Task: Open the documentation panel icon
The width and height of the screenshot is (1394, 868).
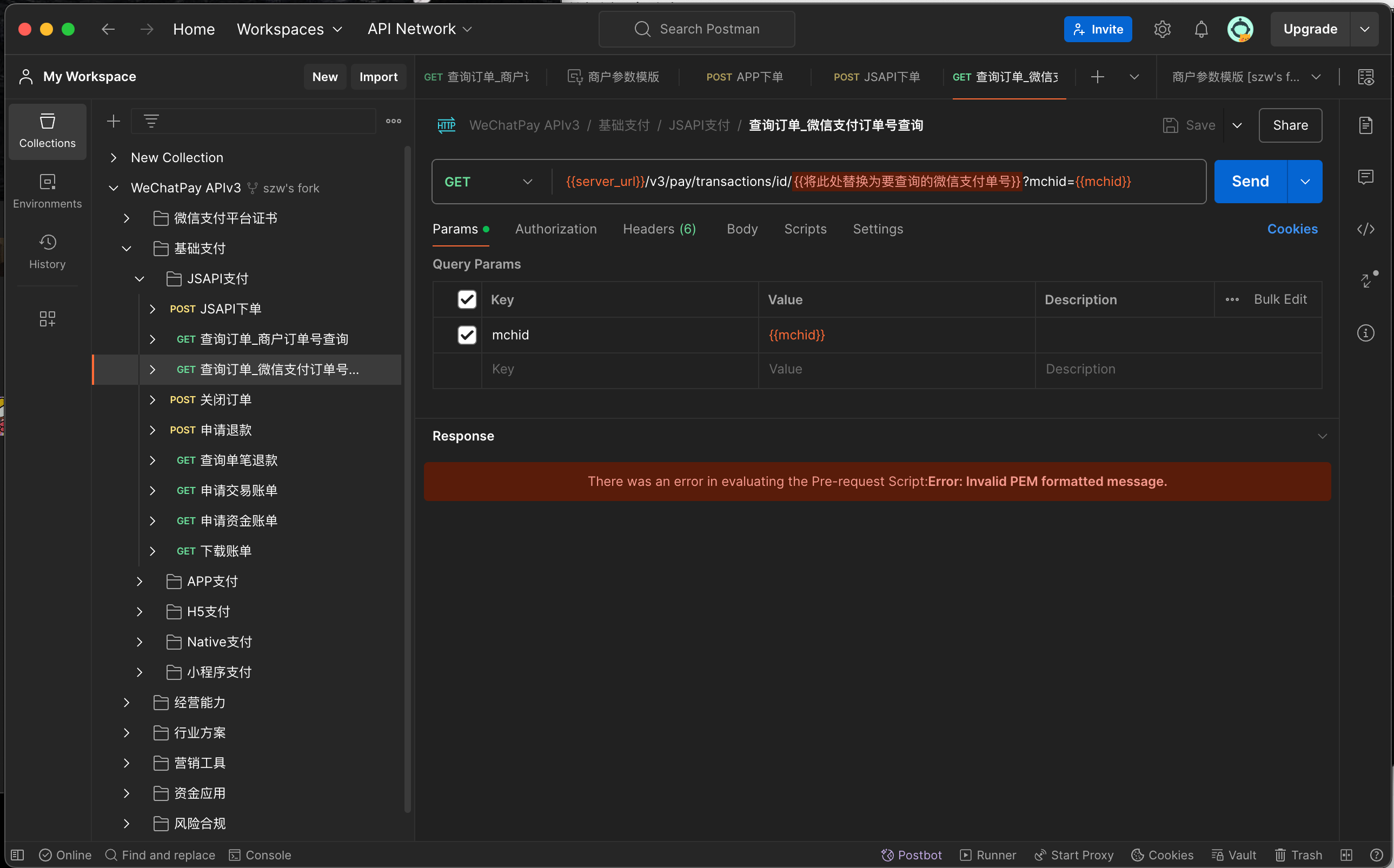Action: [x=1365, y=125]
